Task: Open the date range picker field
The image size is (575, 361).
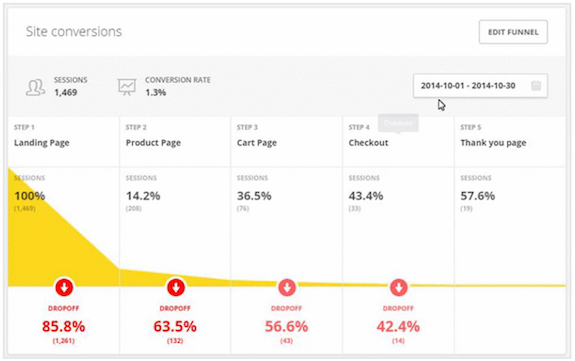Action: [480, 85]
